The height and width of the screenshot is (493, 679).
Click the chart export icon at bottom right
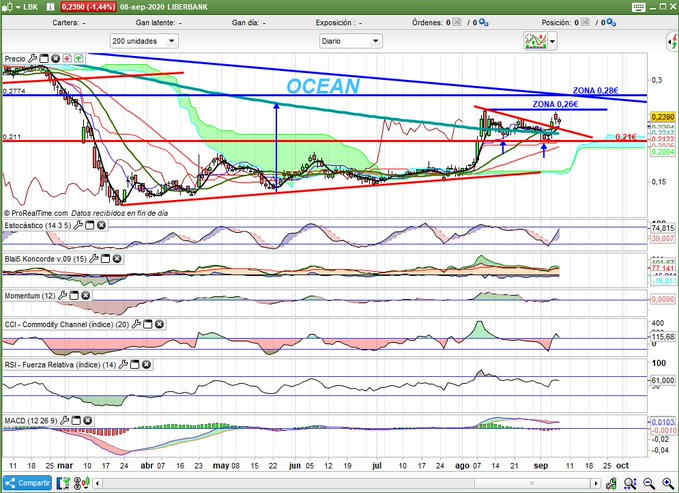tap(611, 483)
